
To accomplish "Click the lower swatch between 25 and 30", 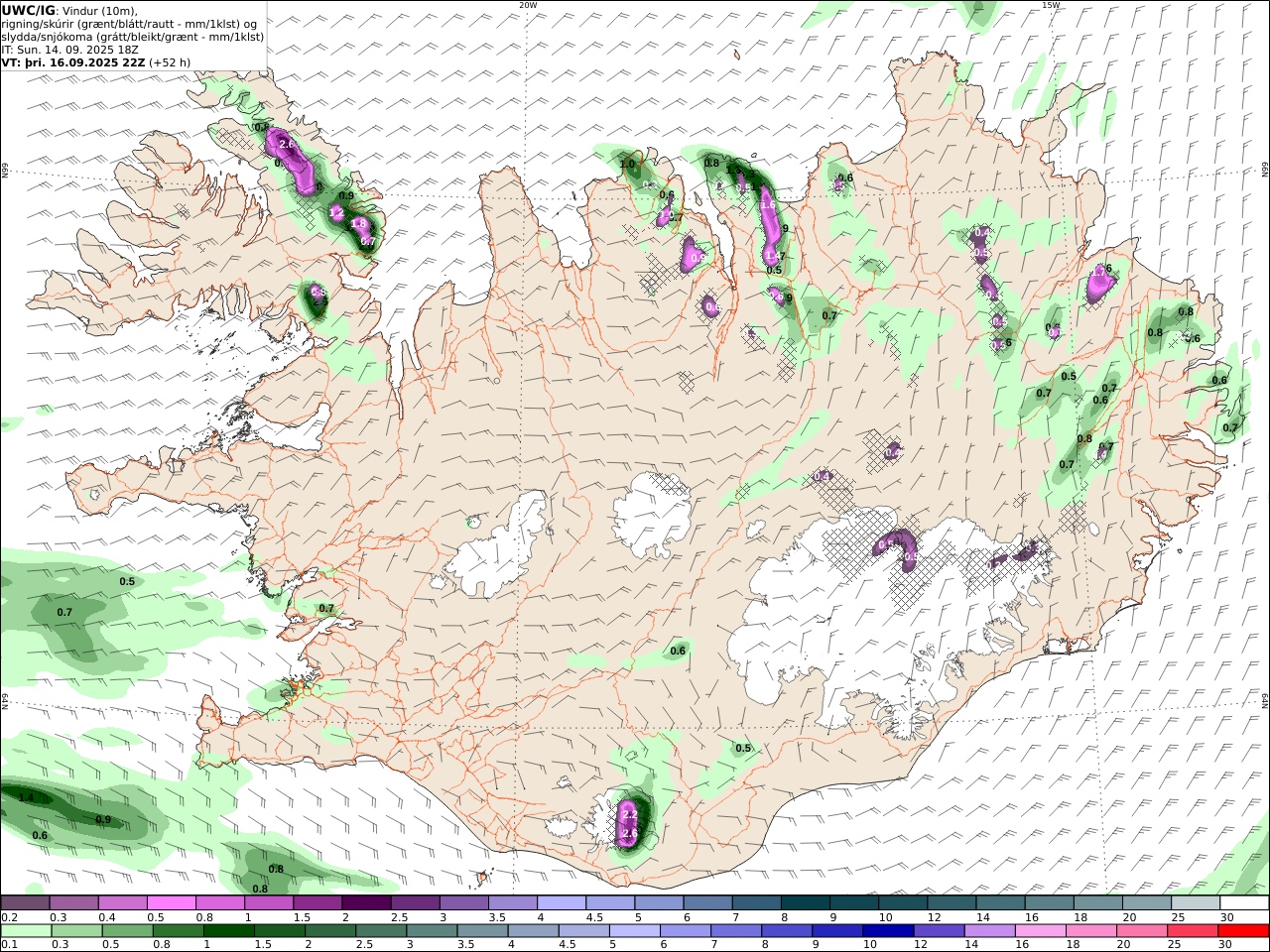I will [1191, 930].
